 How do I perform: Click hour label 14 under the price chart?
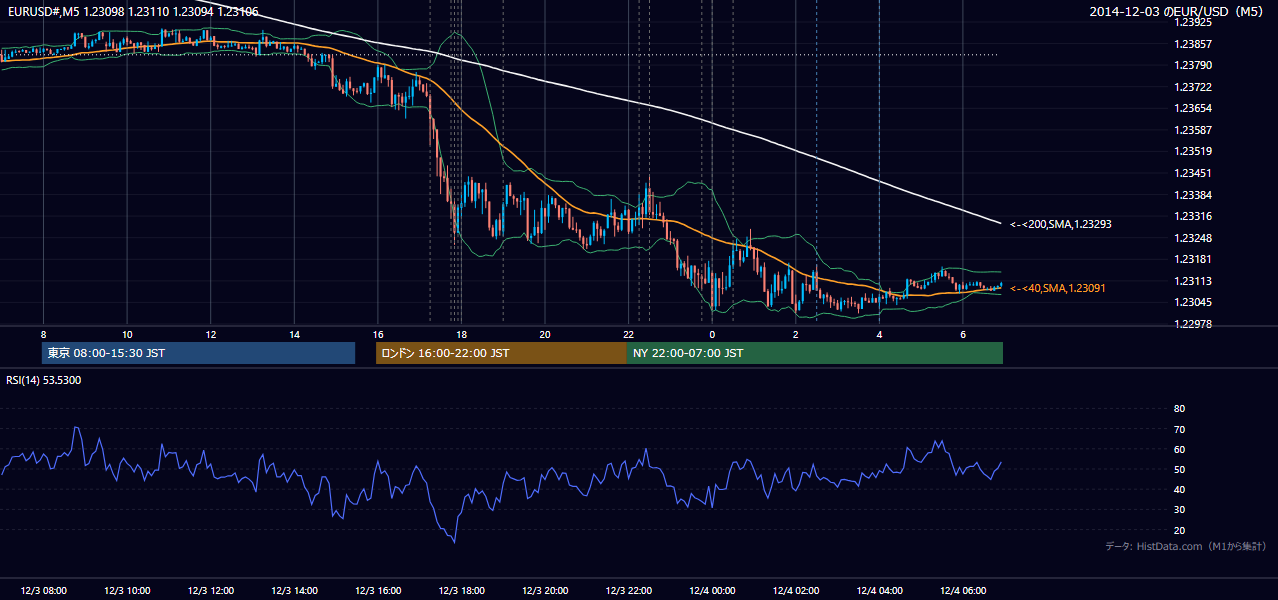(x=294, y=334)
